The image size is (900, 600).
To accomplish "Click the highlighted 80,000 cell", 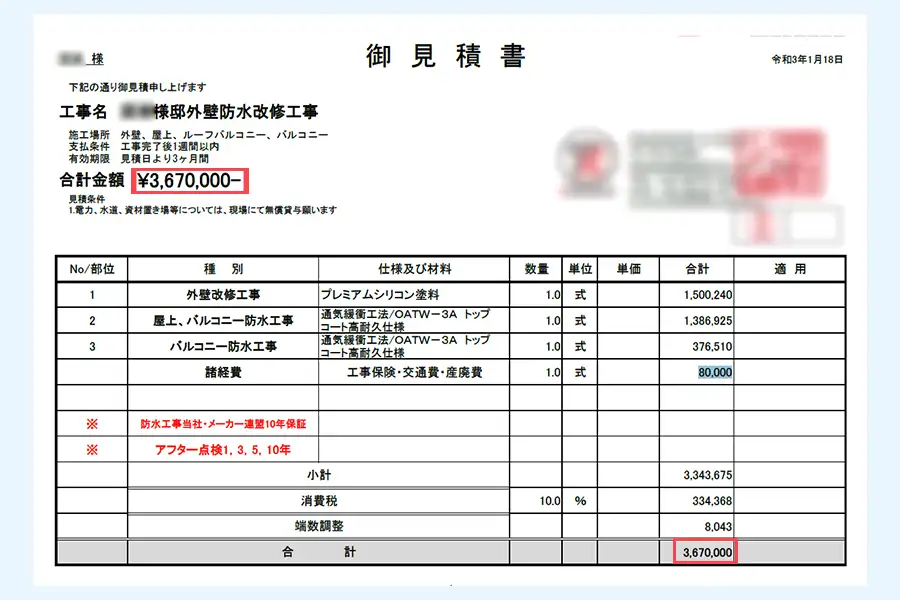I will pyautogui.click(x=715, y=372).
